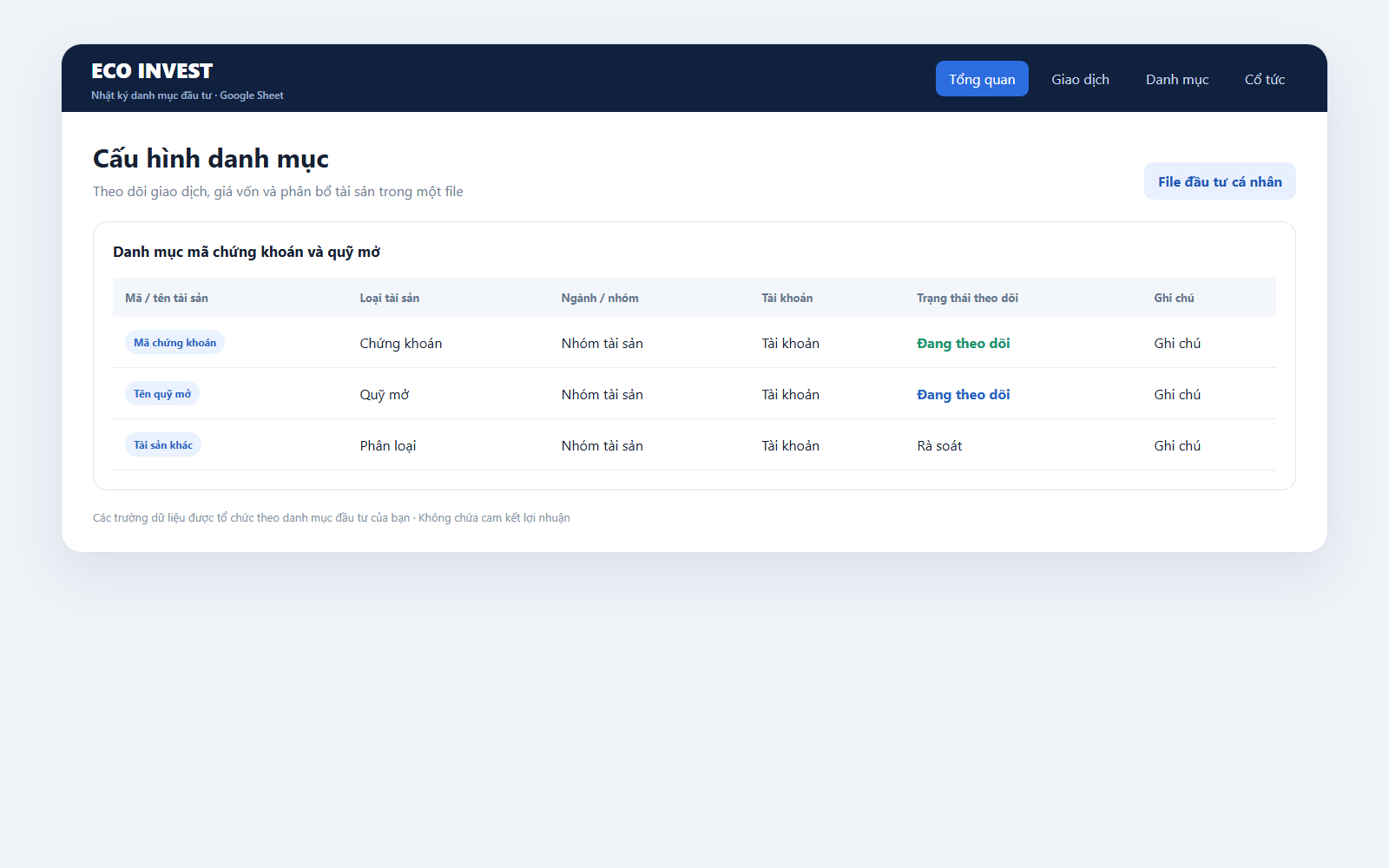1389x868 pixels.
Task: Select the Quỹ mở asset type cell
Action: pyautogui.click(x=385, y=395)
